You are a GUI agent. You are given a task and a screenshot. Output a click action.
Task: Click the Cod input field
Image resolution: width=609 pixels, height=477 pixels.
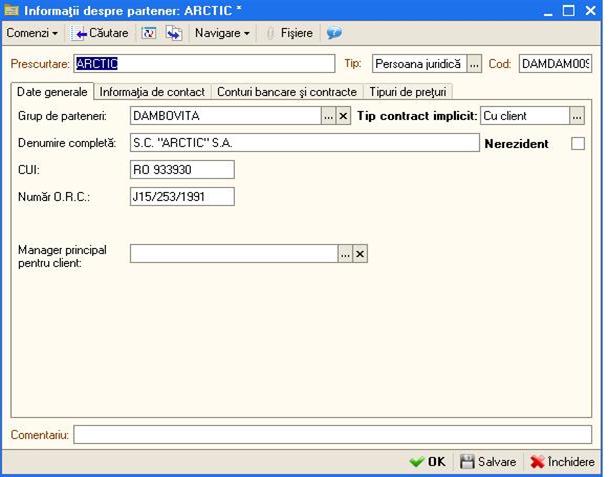555,63
